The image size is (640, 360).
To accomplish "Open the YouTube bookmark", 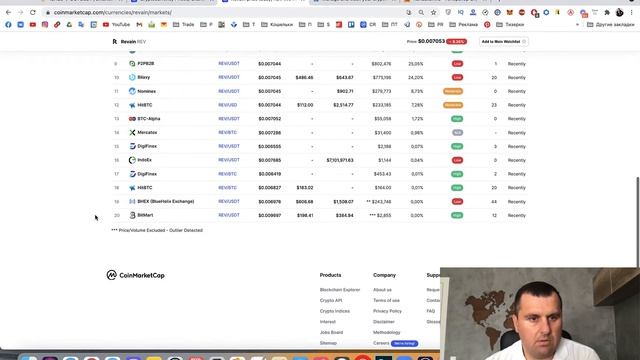I will click(x=117, y=24).
